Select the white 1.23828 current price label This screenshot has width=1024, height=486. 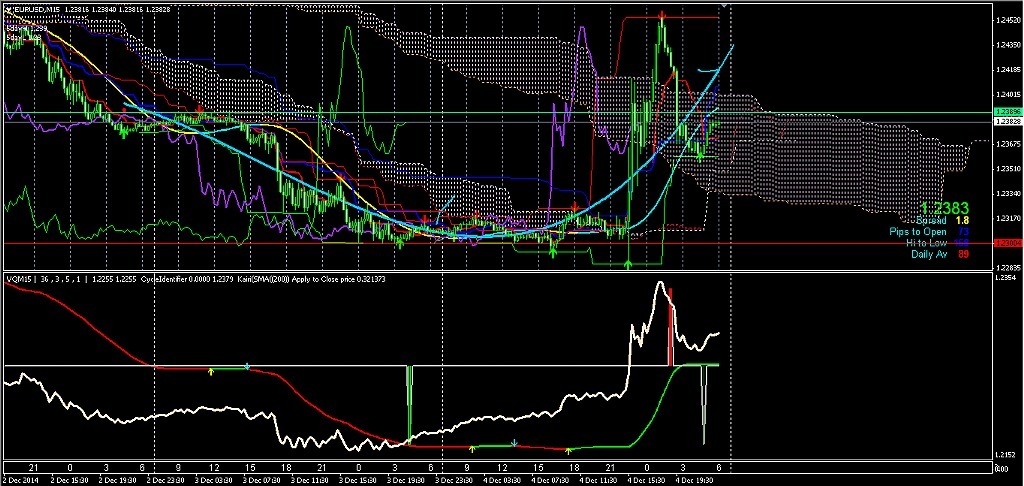[x=1006, y=122]
